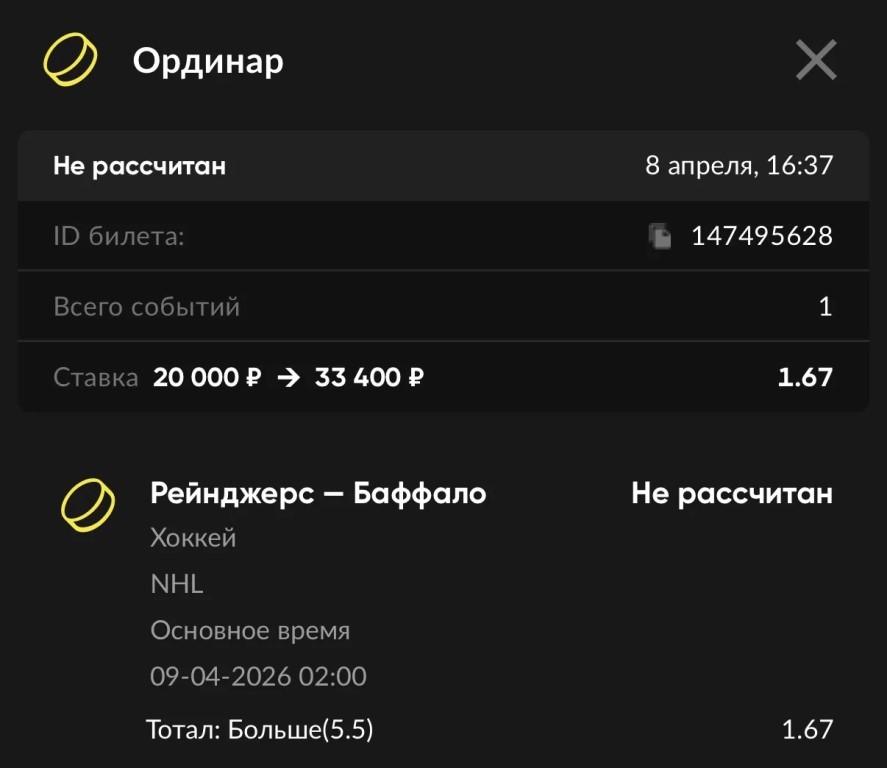Open the NHL league label
The height and width of the screenshot is (768, 887).
(177, 584)
